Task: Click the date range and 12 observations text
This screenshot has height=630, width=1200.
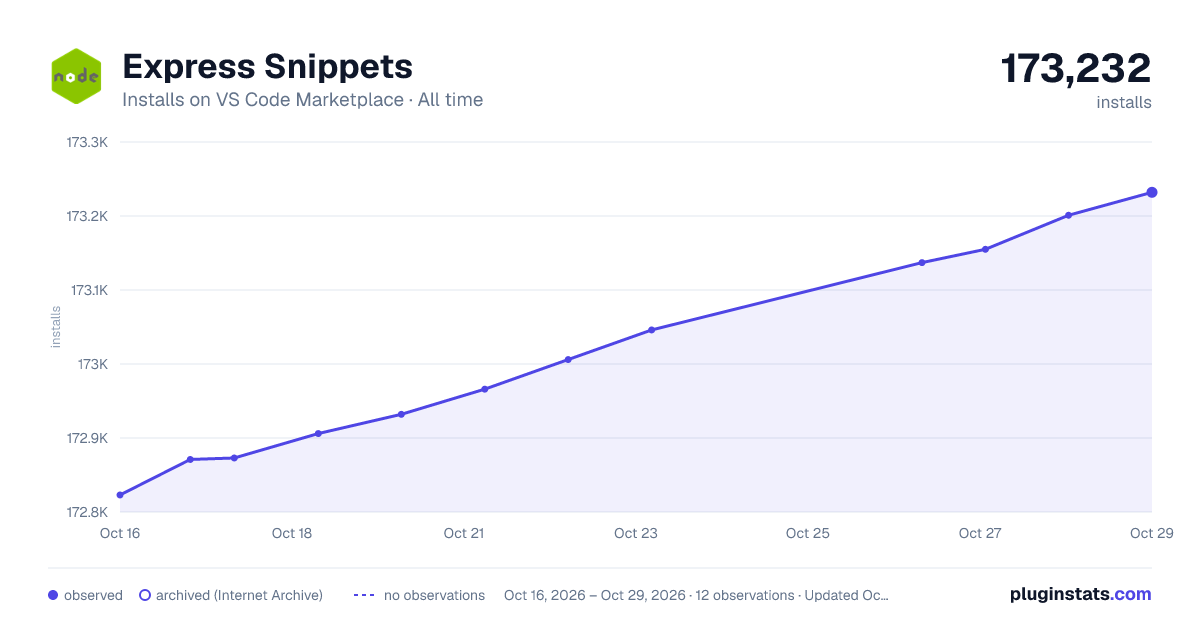Action: click(696, 595)
